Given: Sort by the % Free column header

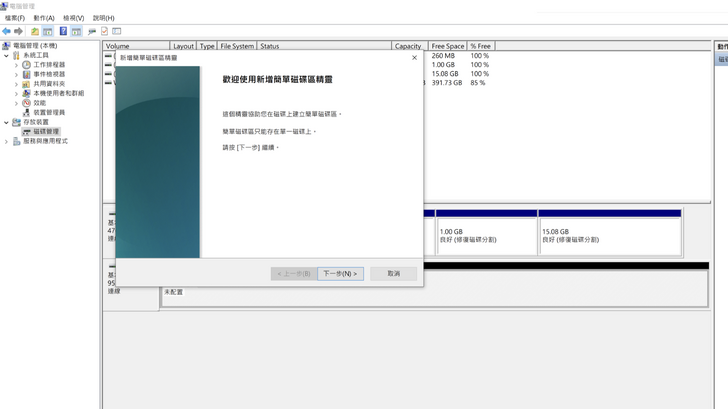Looking at the screenshot, I should click(x=481, y=46).
